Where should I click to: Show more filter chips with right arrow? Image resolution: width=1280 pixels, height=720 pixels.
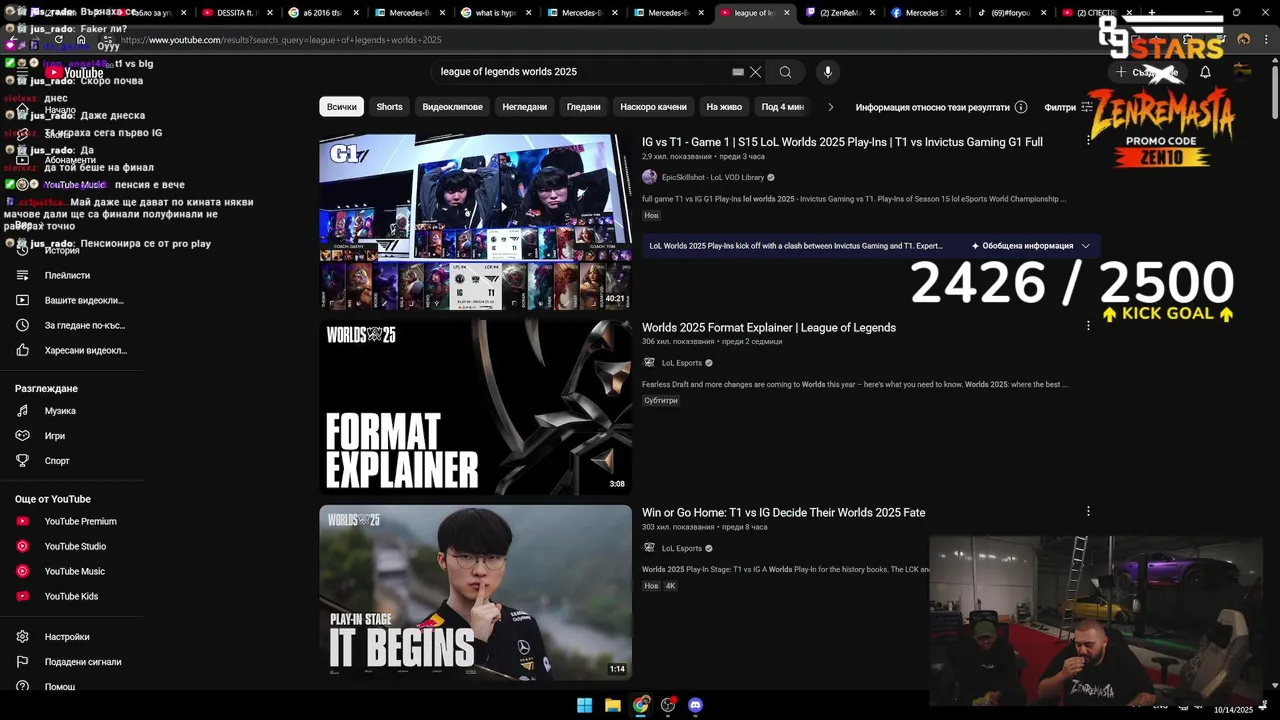click(830, 107)
